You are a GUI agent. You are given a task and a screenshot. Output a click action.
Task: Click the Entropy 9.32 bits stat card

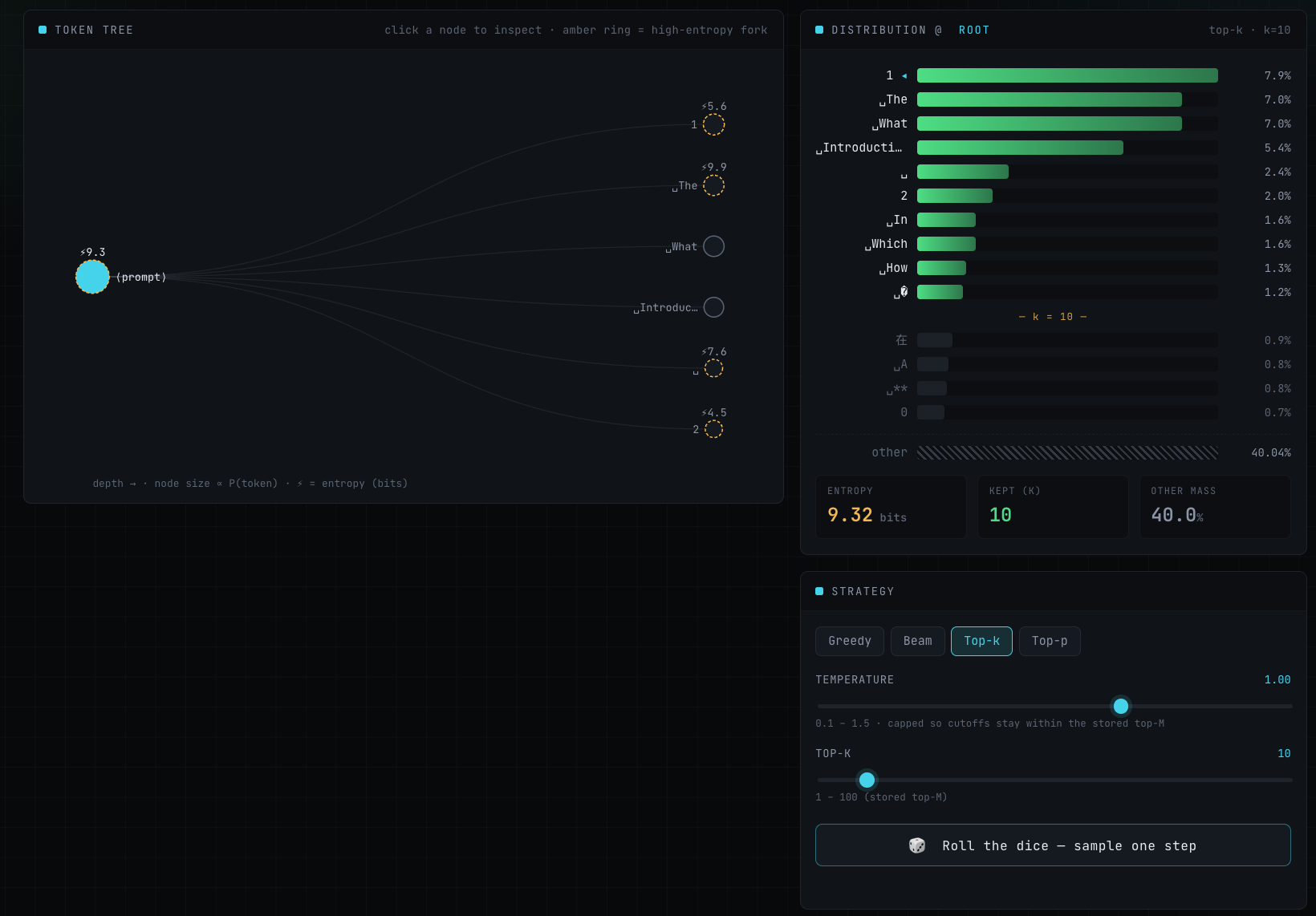(891, 507)
